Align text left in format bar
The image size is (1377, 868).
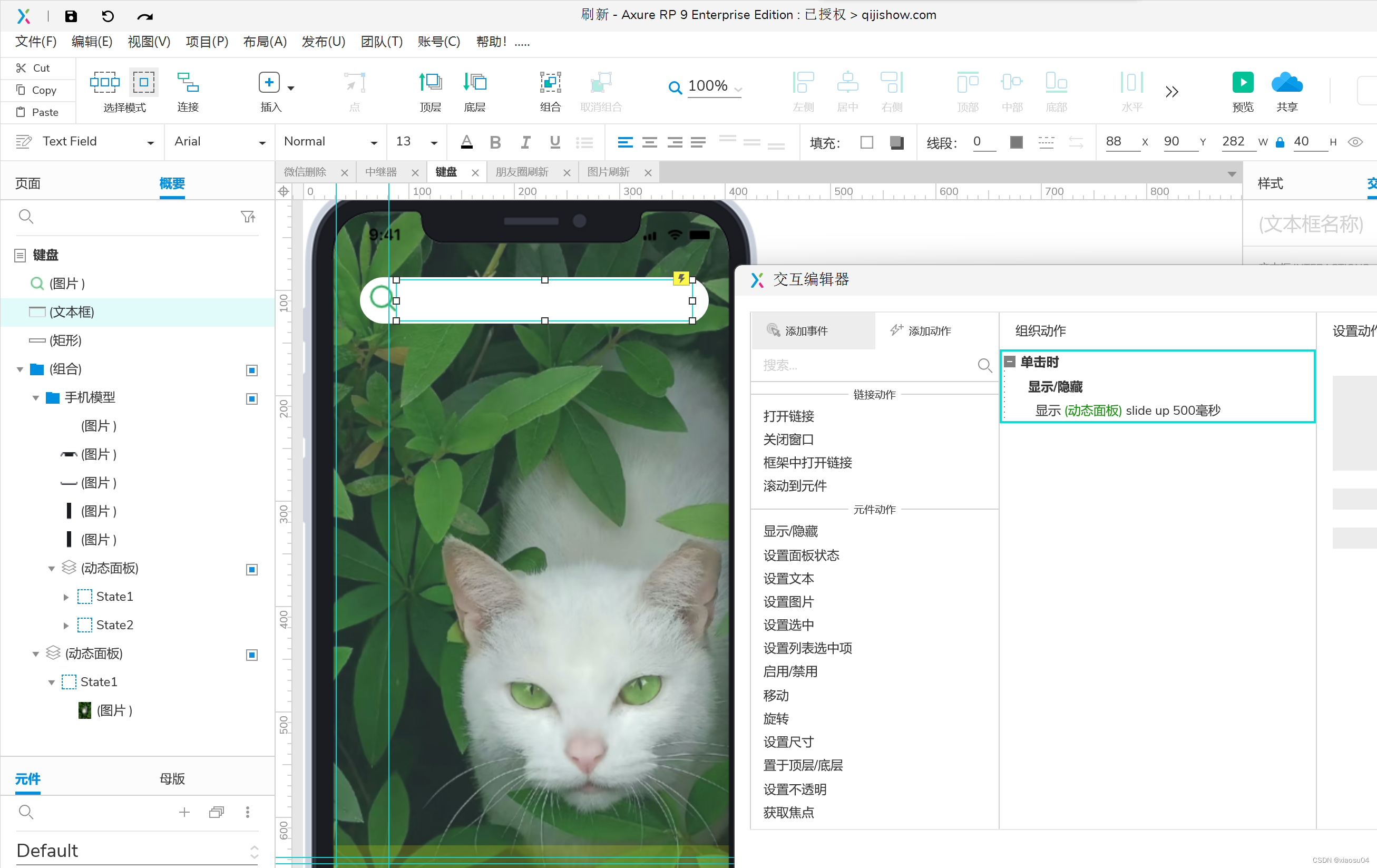point(625,142)
